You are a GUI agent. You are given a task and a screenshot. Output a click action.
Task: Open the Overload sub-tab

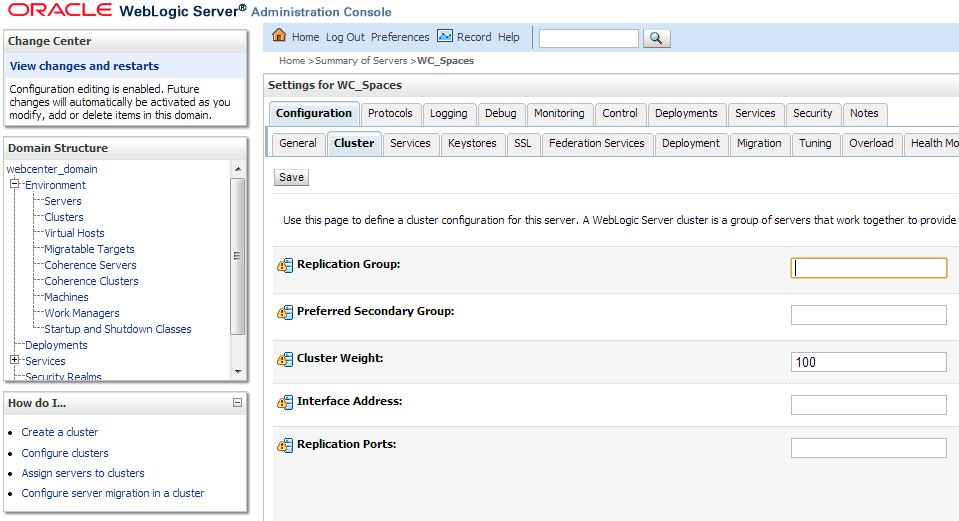tap(872, 144)
